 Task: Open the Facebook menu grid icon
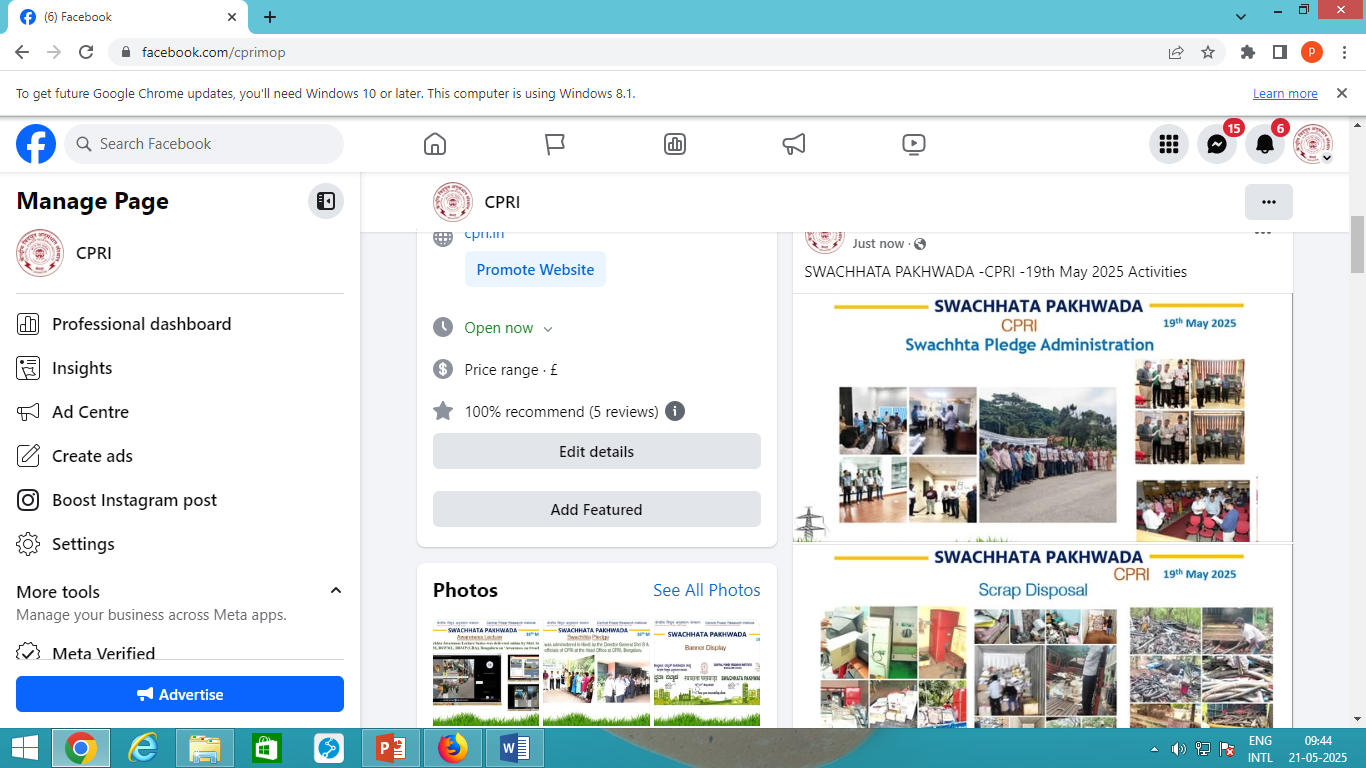click(x=1169, y=144)
